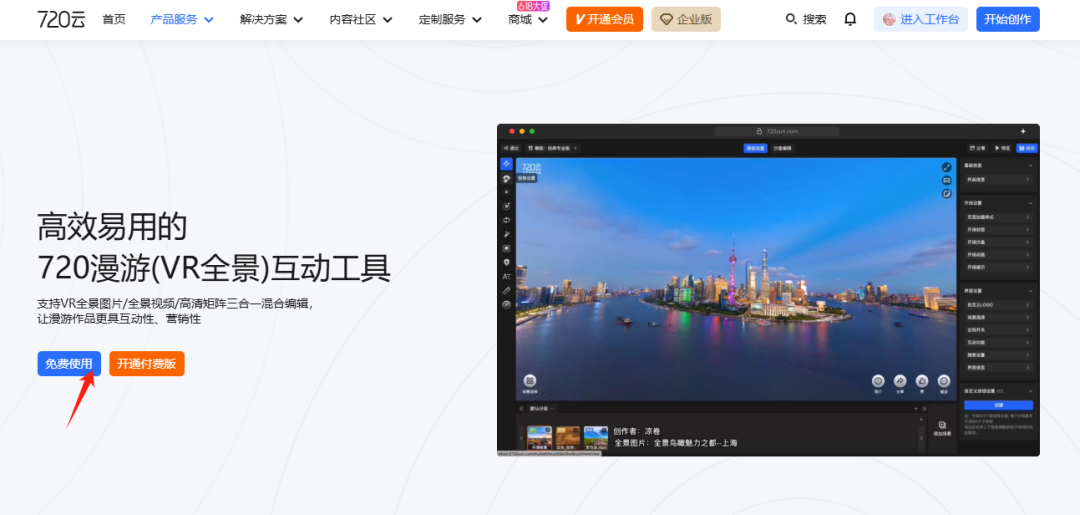Screen dimensions: 1080x515
Task: Open the notifications bell
Action: 850,19
